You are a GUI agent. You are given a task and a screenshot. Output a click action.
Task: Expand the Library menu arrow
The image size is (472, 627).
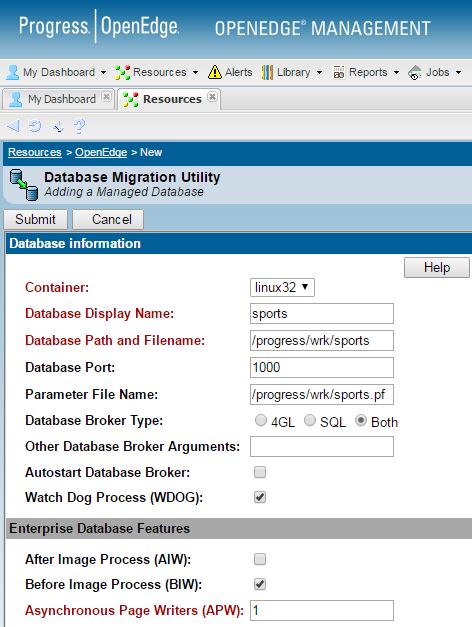(319, 73)
